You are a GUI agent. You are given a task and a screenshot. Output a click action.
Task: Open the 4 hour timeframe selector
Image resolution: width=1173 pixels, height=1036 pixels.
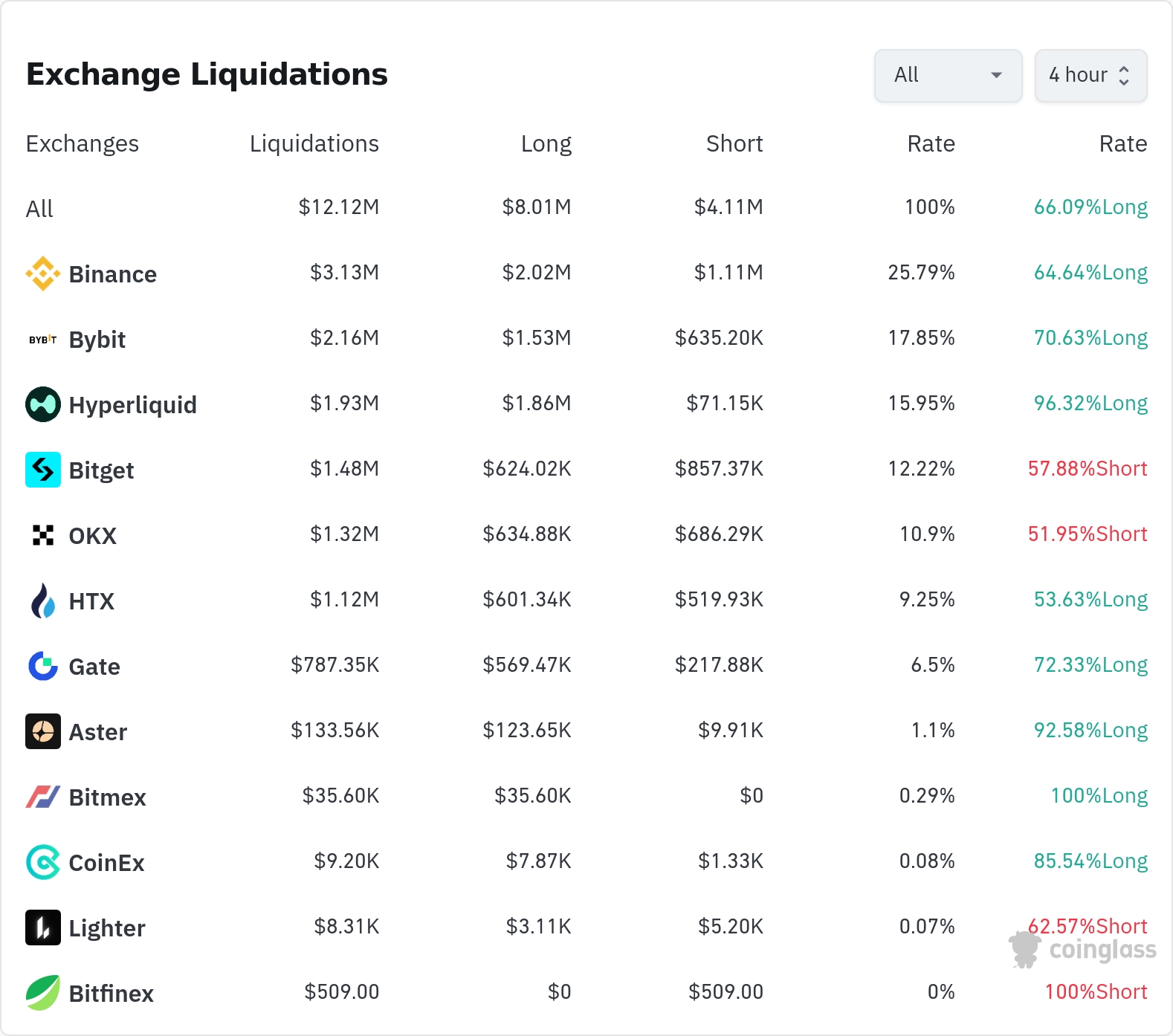click(x=1090, y=75)
